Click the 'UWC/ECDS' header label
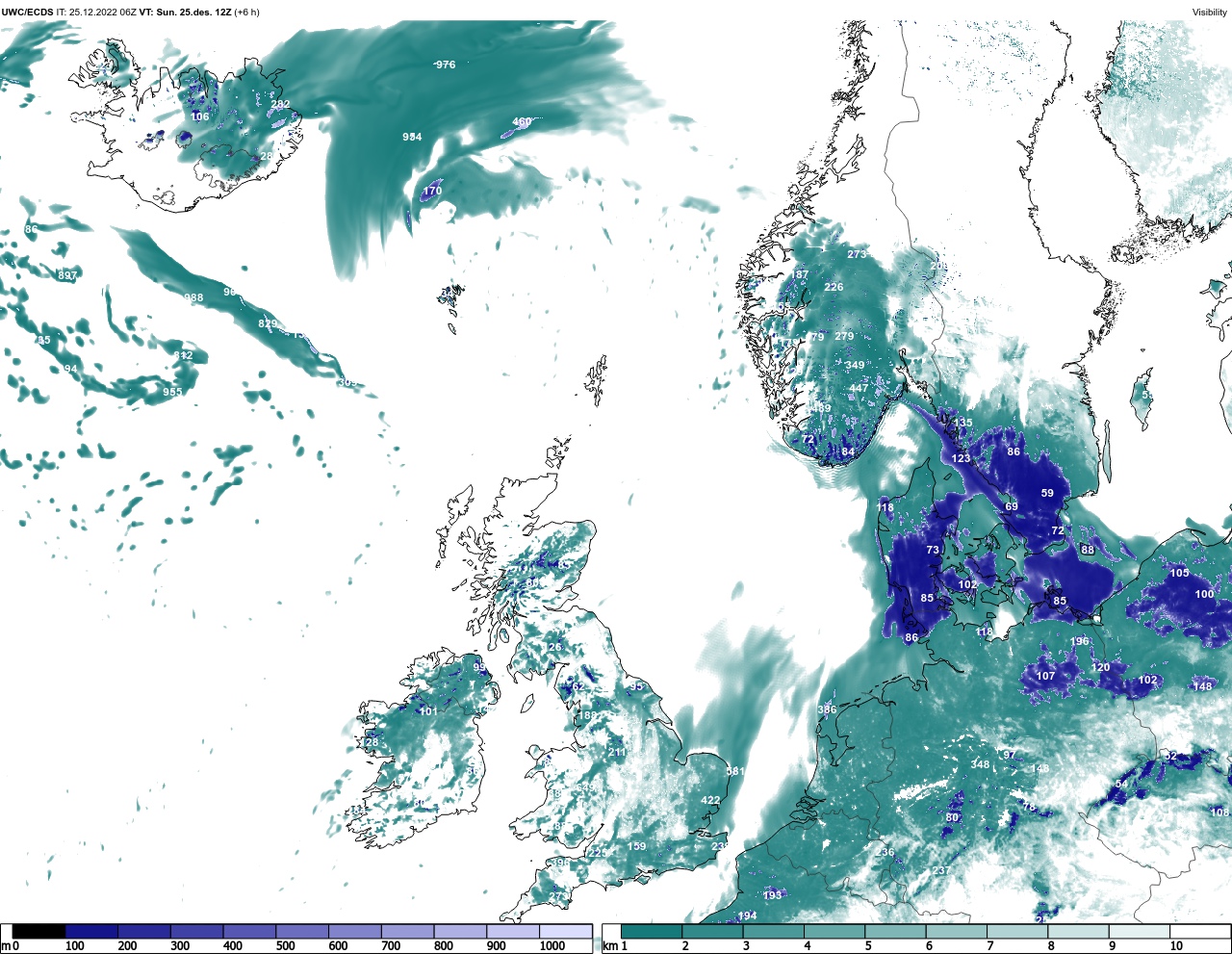This screenshot has width=1232, height=954. pyautogui.click(x=27, y=13)
